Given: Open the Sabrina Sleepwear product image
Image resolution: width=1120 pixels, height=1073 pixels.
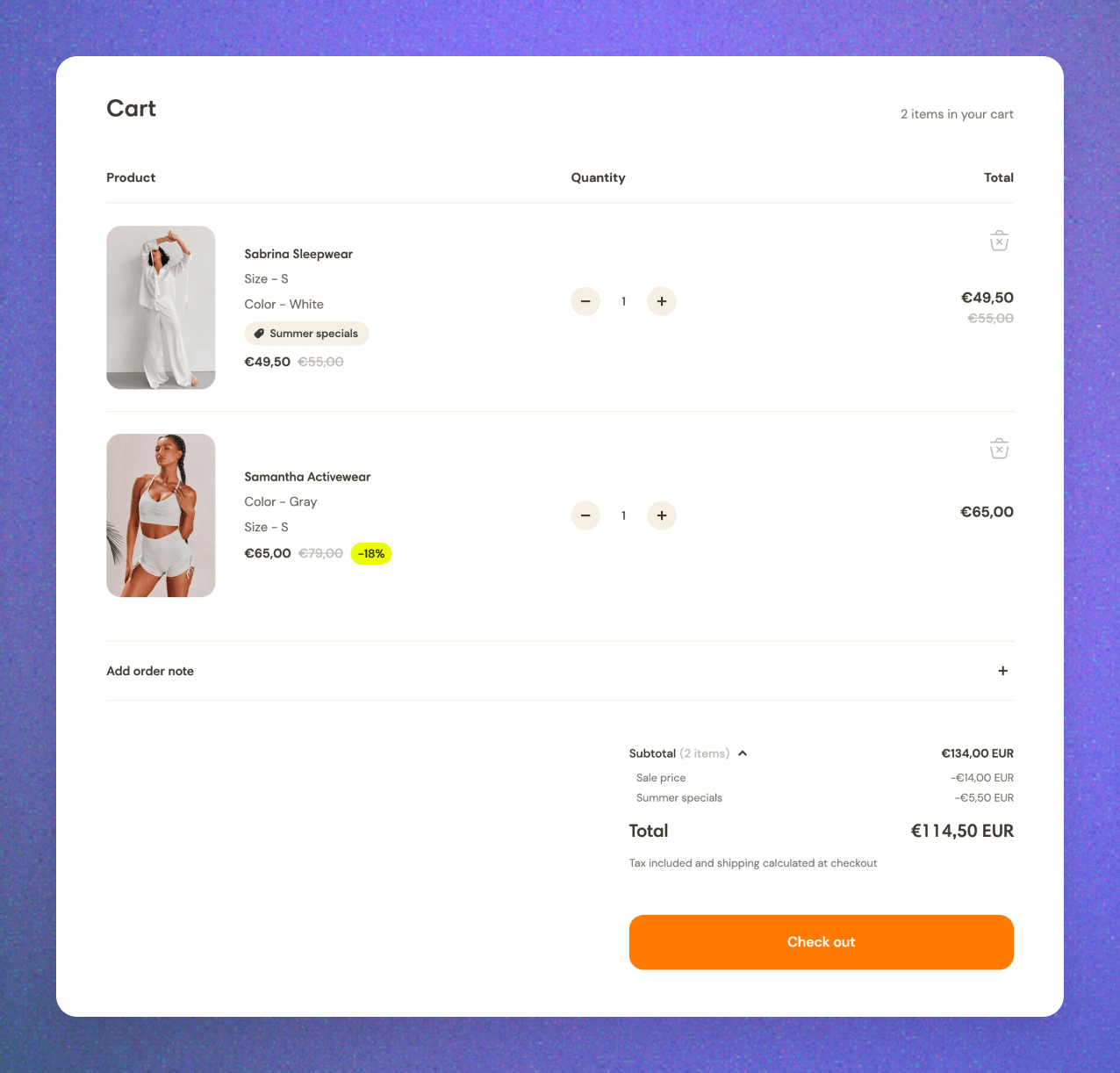Looking at the screenshot, I should (161, 307).
